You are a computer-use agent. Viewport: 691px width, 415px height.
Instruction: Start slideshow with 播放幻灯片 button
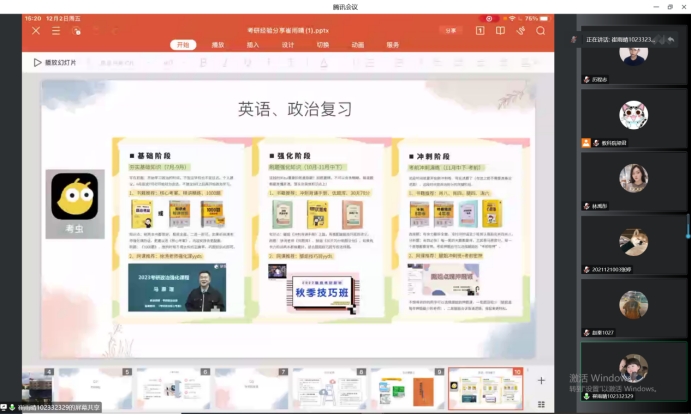pos(55,62)
